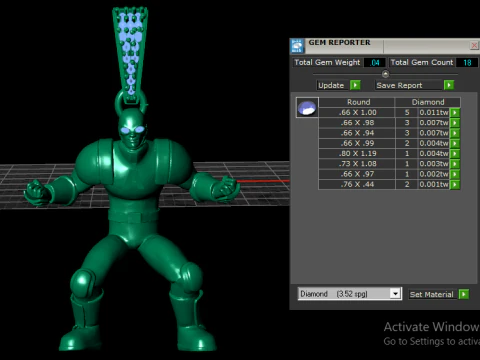Image resolution: width=480 pixels, height=360 pixels.
Task: Click green arrow in the .66 X .94 row
Action: point(455,133)
